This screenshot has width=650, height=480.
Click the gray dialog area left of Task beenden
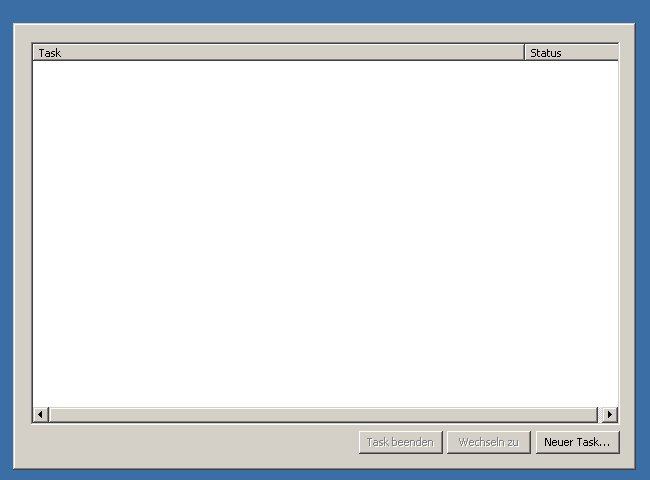click(x=187, y=442)
